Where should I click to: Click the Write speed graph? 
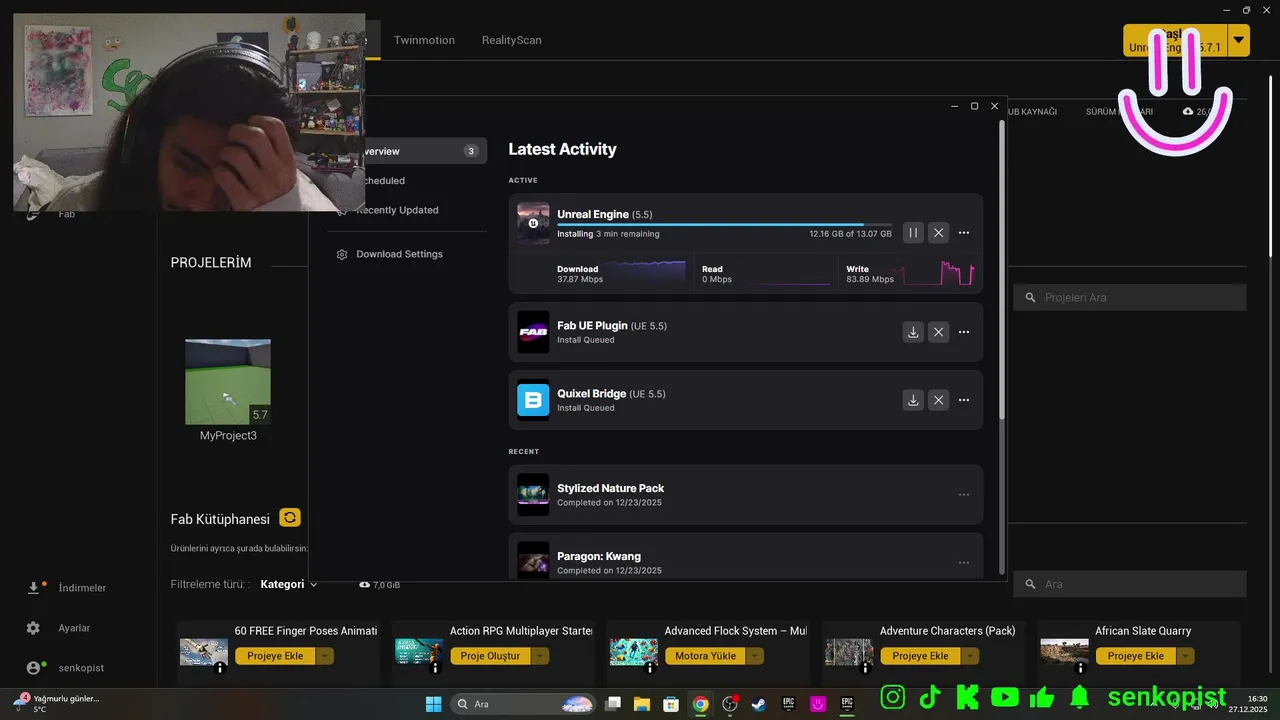click(938, 273)
